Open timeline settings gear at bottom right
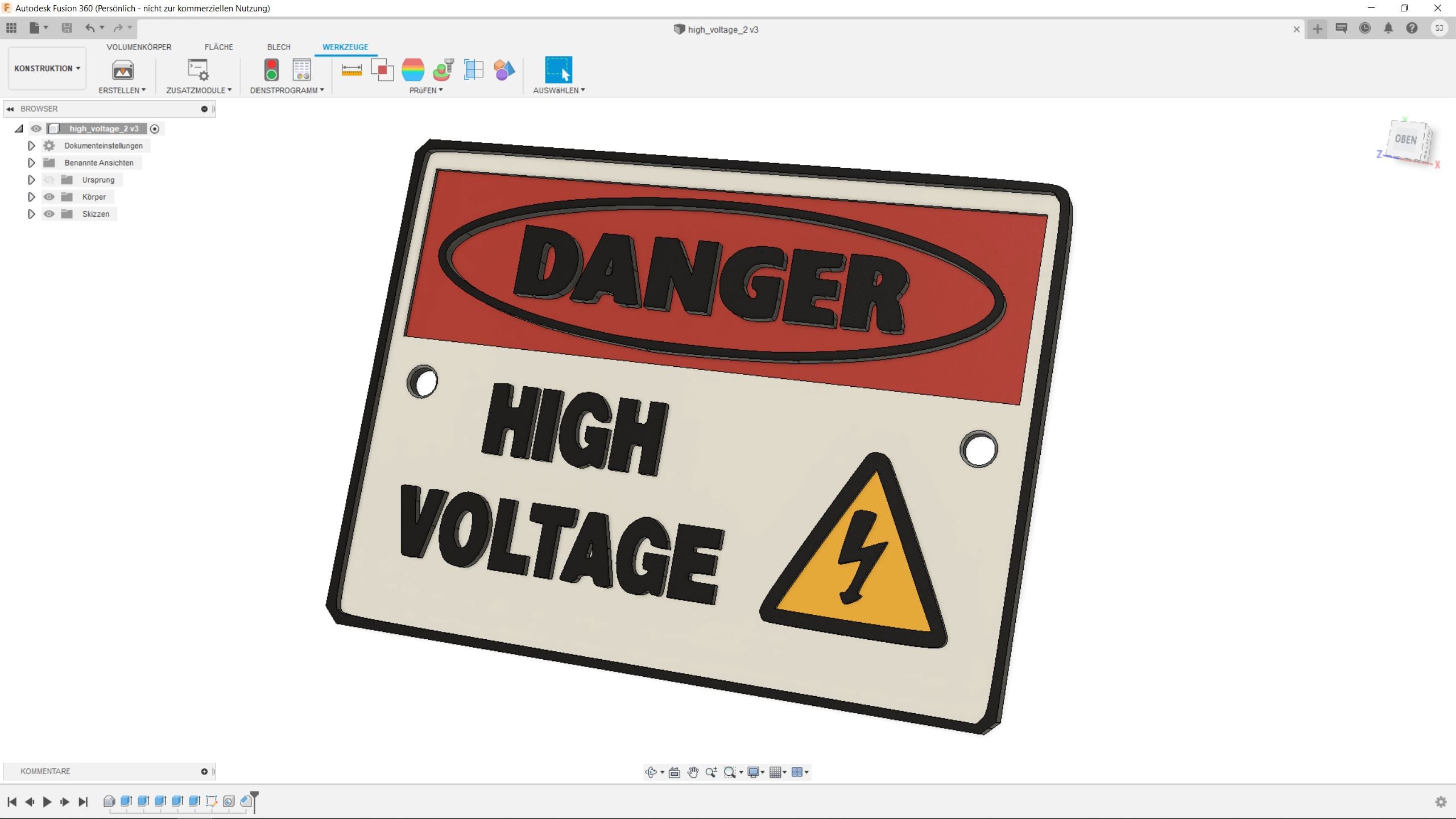The image size is (1456, 819). tap(1441, 802)
